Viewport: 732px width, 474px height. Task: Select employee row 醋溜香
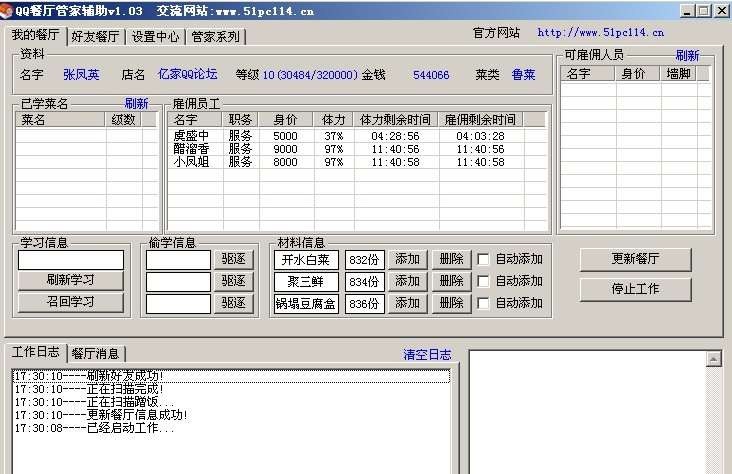(x=357, y=149)
